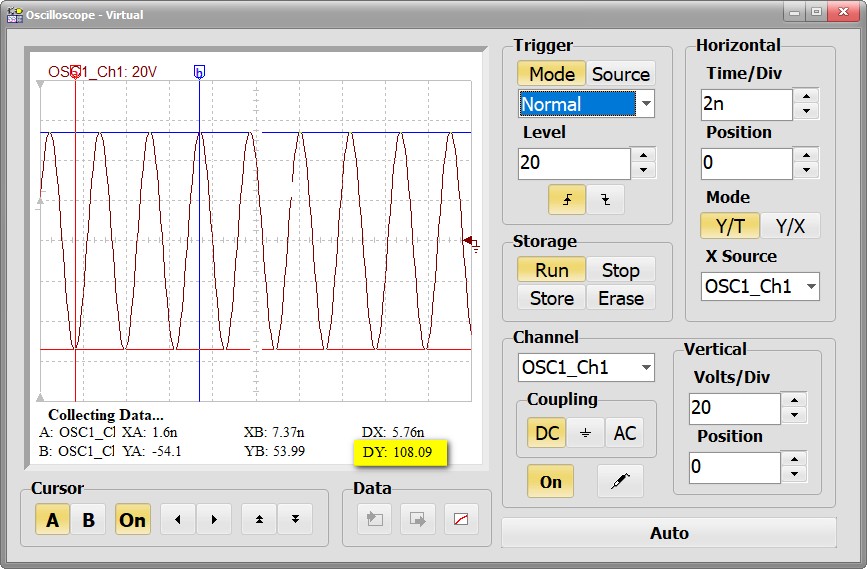
Task: Click the channel color picker pen icon
Action: pos(620,481)
